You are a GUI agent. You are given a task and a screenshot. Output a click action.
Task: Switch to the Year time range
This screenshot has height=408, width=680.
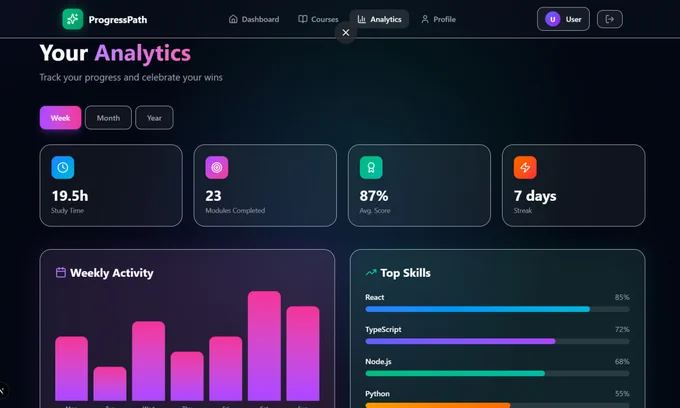pos(154,118)
